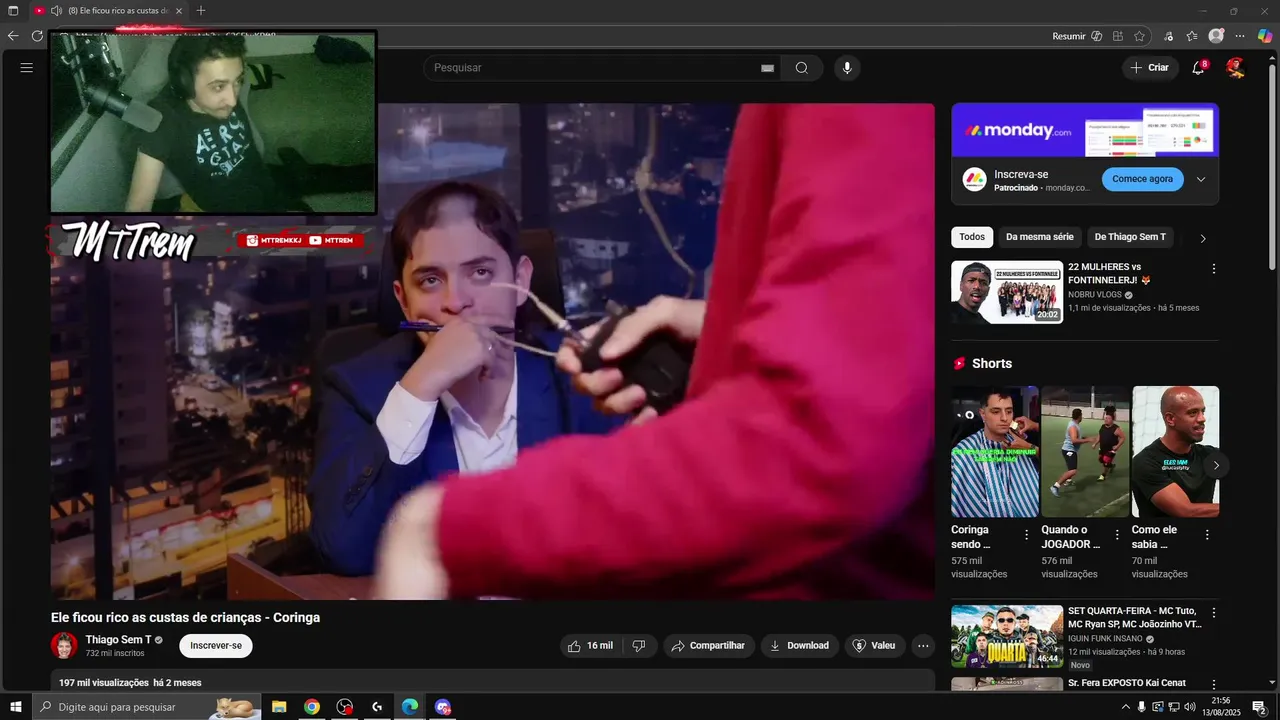Click Resumir in the address bar
The image size is (1280, 720).
tap(1068, 36)
